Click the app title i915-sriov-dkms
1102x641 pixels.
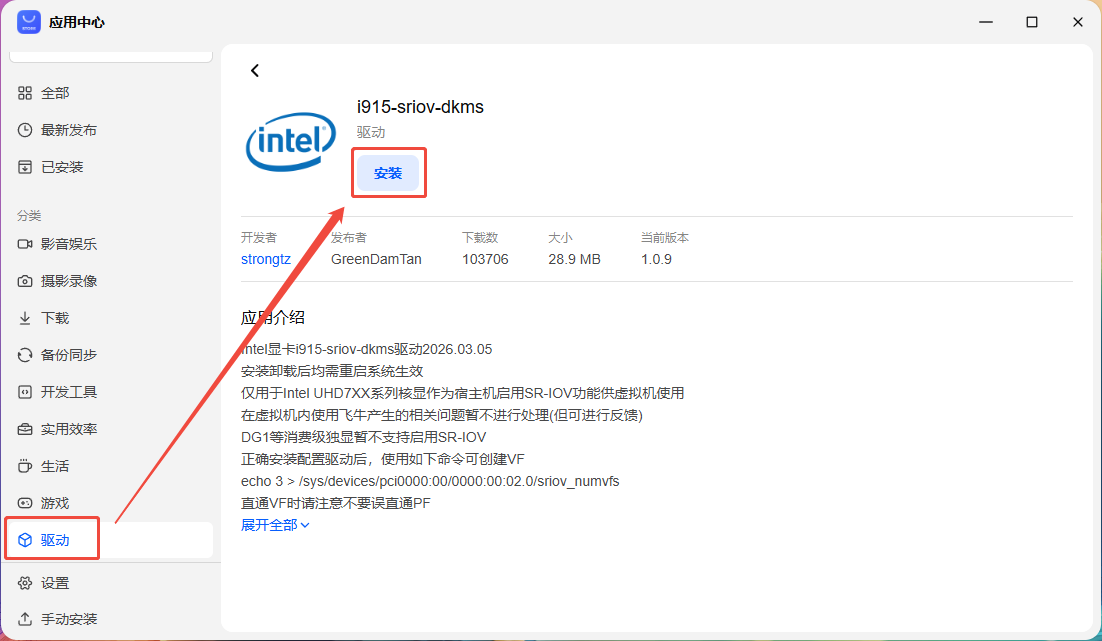click(x=420, y=107)
